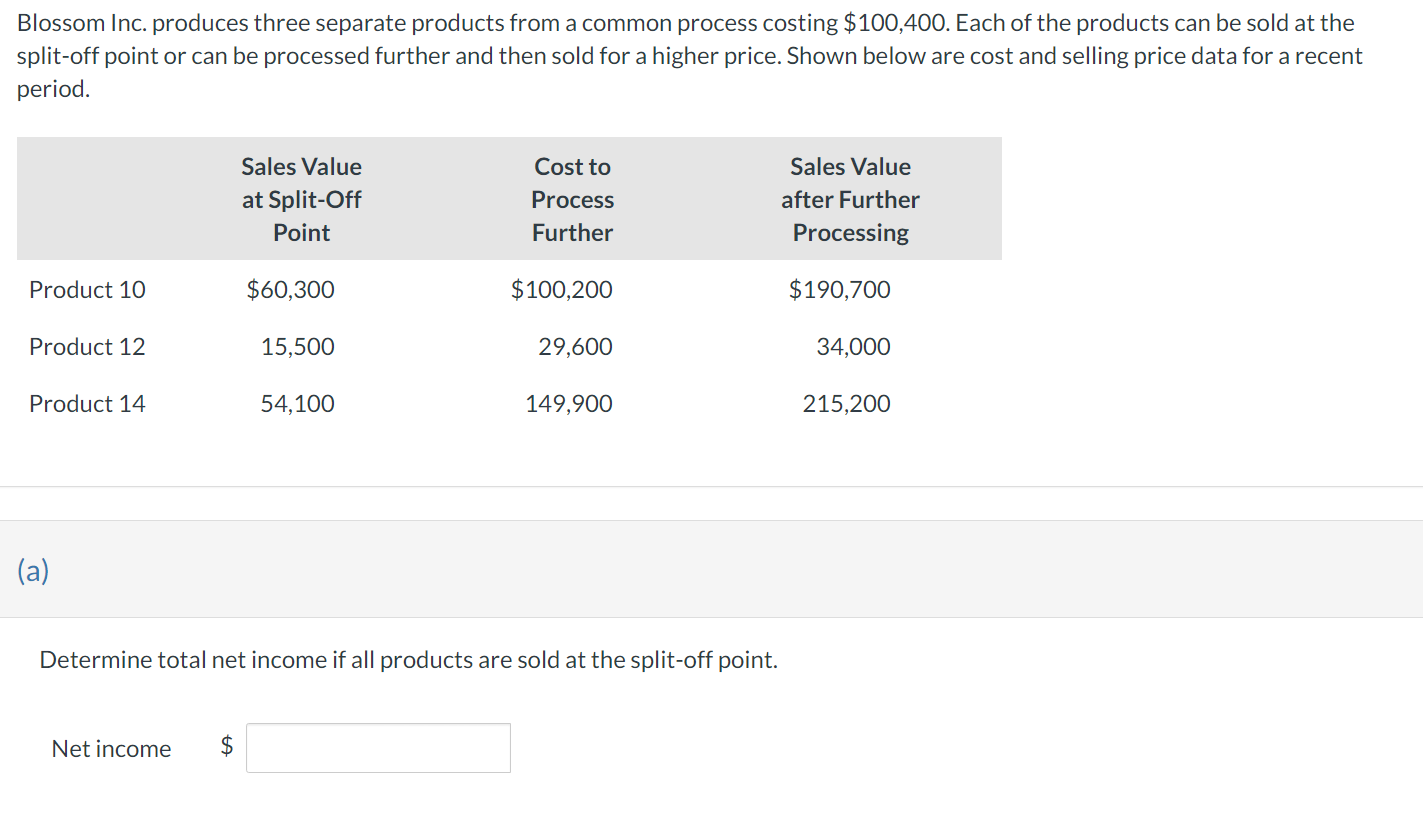Click the Cost to Process Further header
The width and height of the screenshot is (1423, 814).
[x=573, y=199]
